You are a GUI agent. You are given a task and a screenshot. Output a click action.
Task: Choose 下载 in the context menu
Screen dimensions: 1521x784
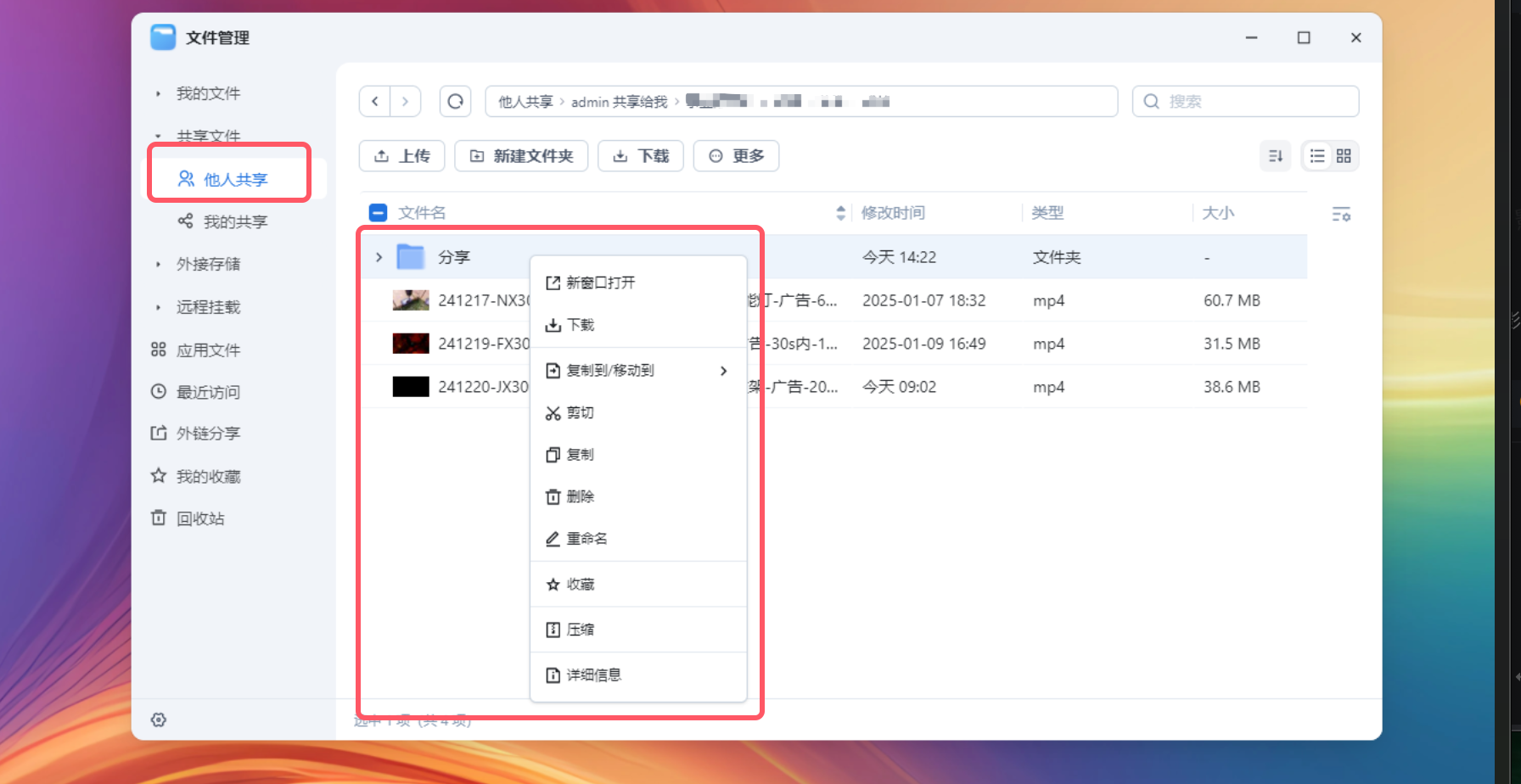point(638,325)
